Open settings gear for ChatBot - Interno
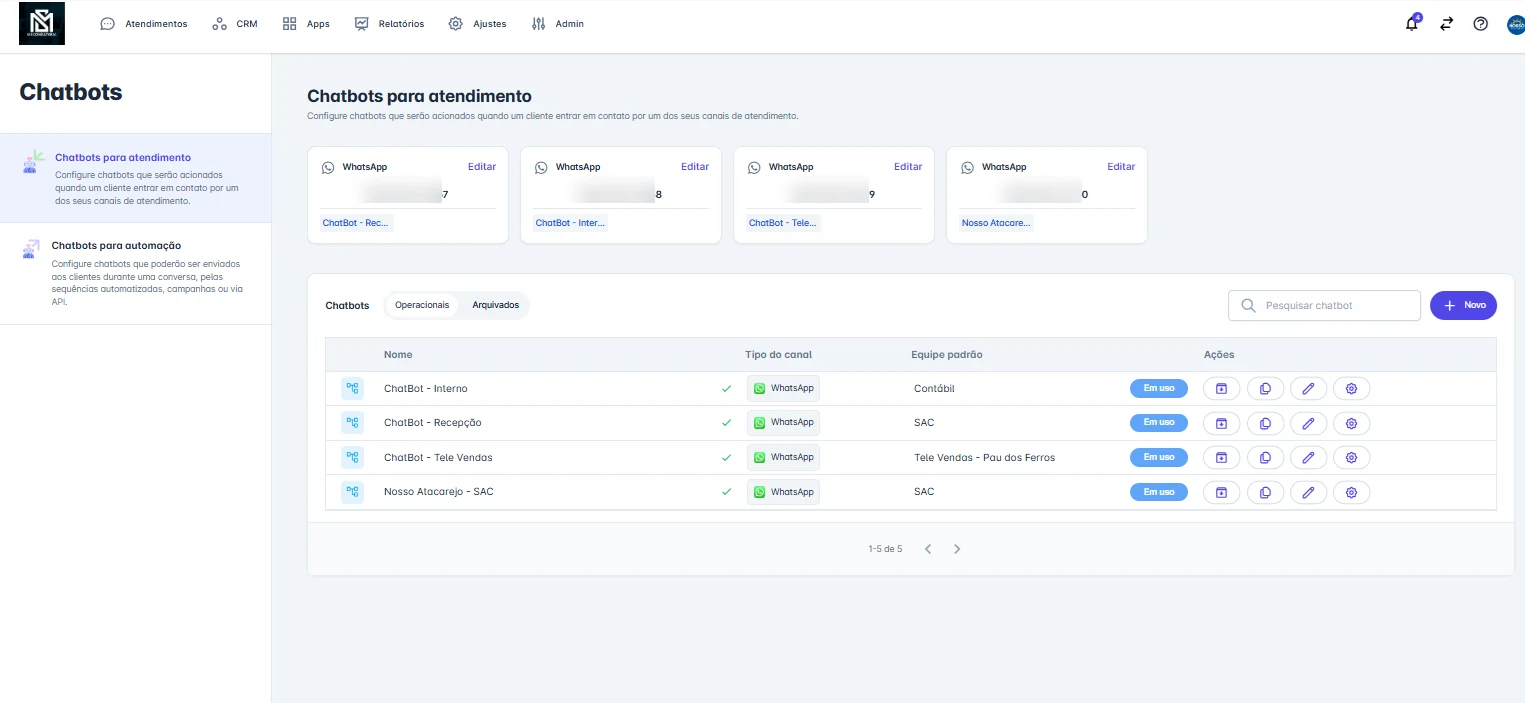 [x=1351, y=389]
